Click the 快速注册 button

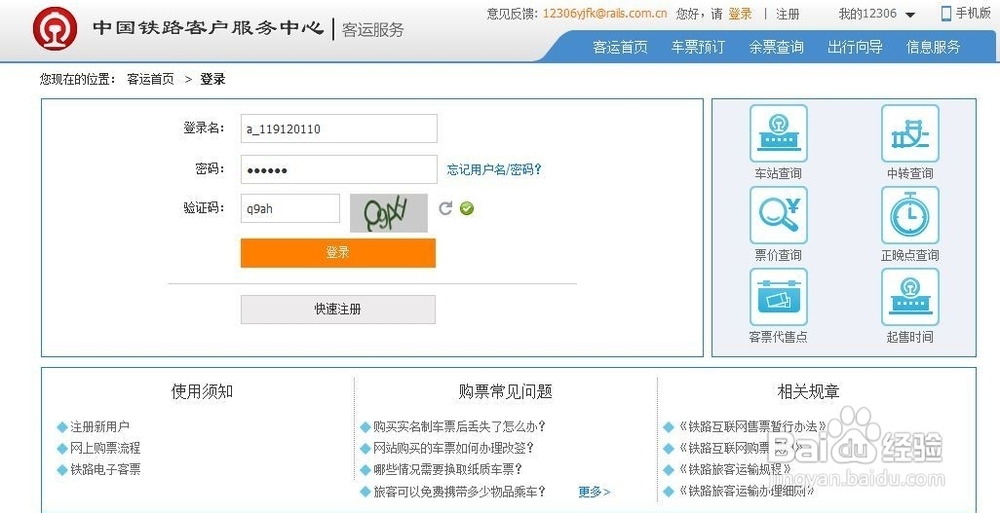338,309
